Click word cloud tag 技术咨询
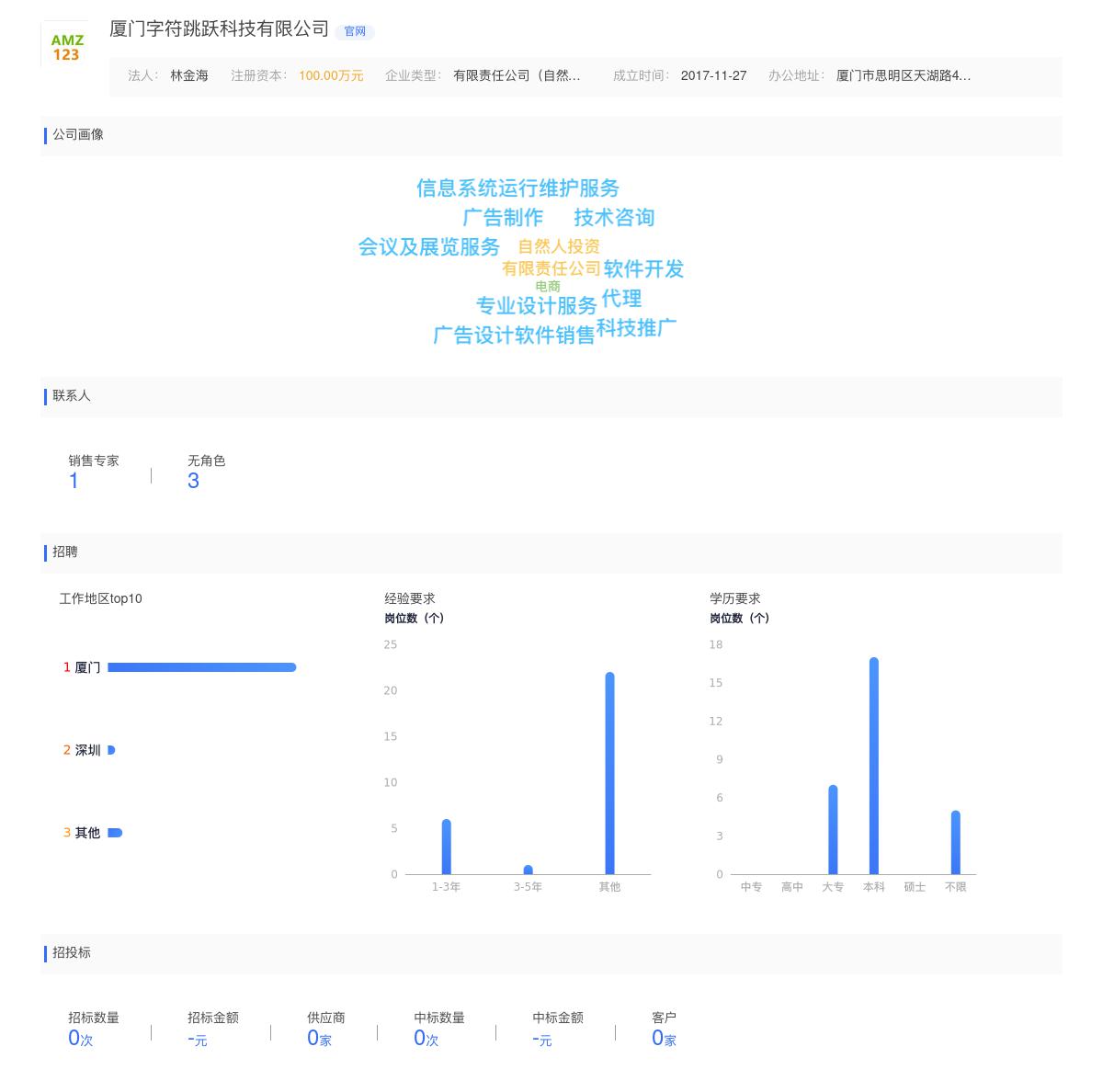This screenshot has width=1103, height=1092. coord(614,218)
